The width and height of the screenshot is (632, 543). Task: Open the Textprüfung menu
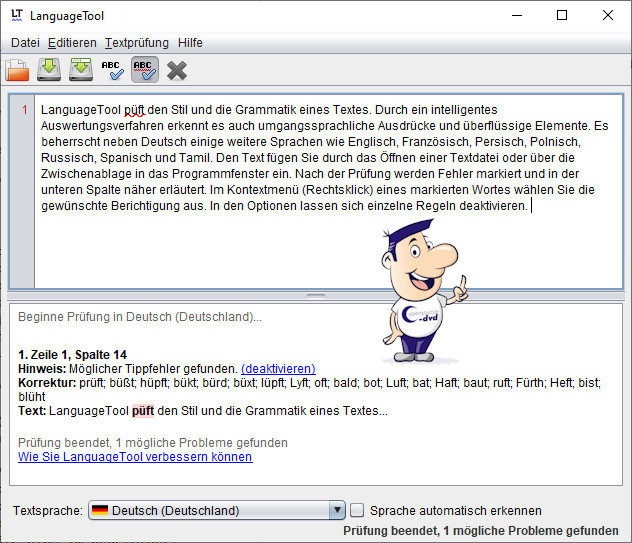[137, 43]
